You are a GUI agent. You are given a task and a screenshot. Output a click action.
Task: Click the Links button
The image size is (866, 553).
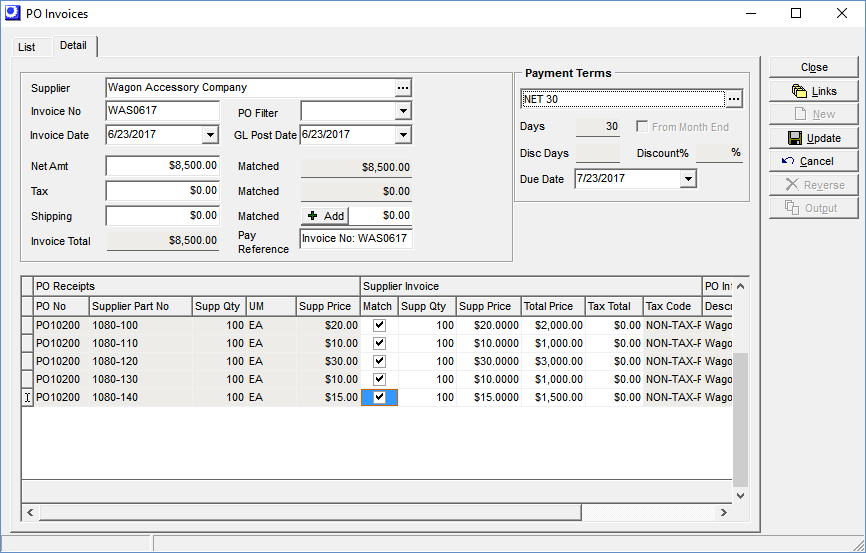pyautogui.click(x=814, y=91)
